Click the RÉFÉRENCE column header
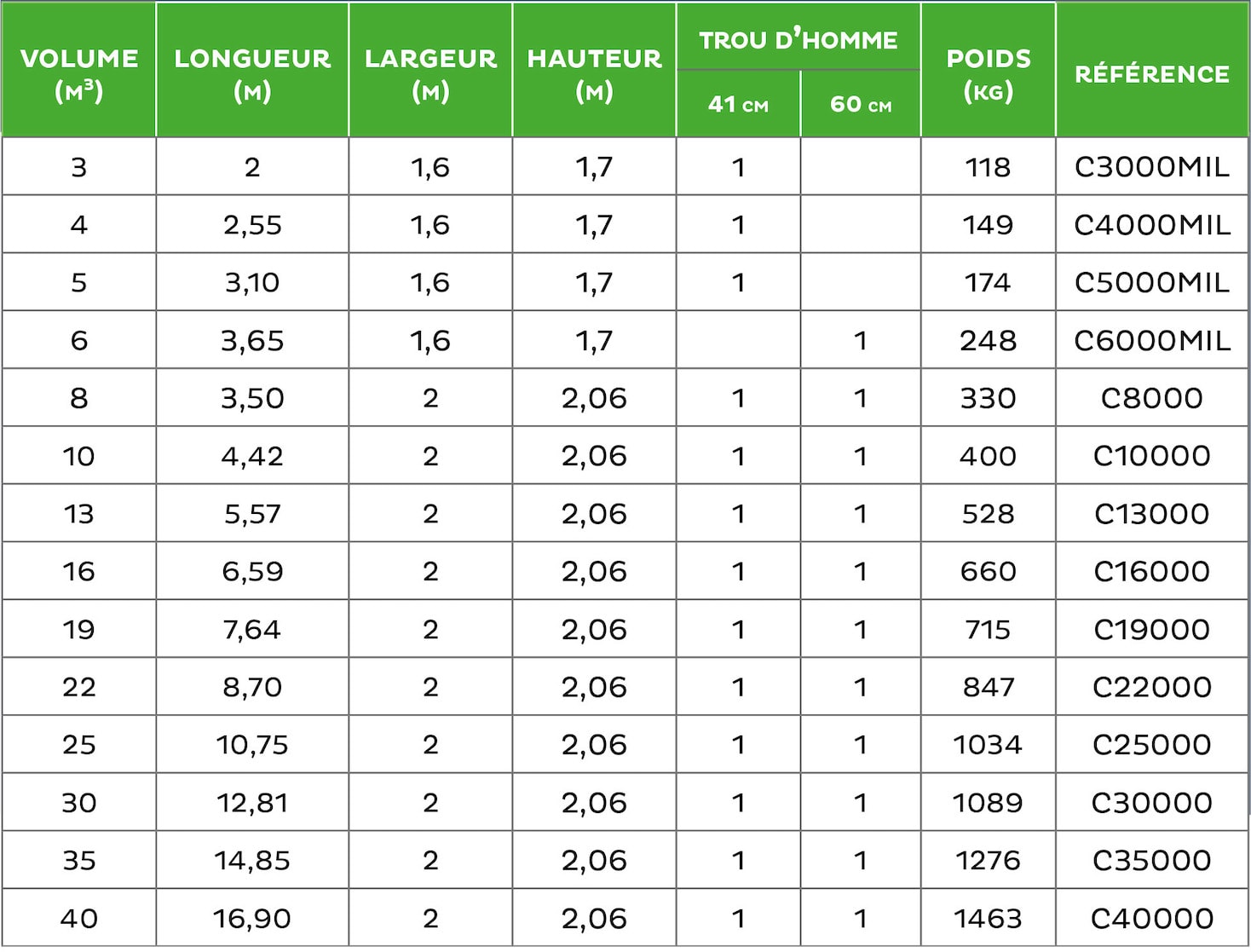Viewport: 1251px width, 952px height. (x=1152, y=73)
